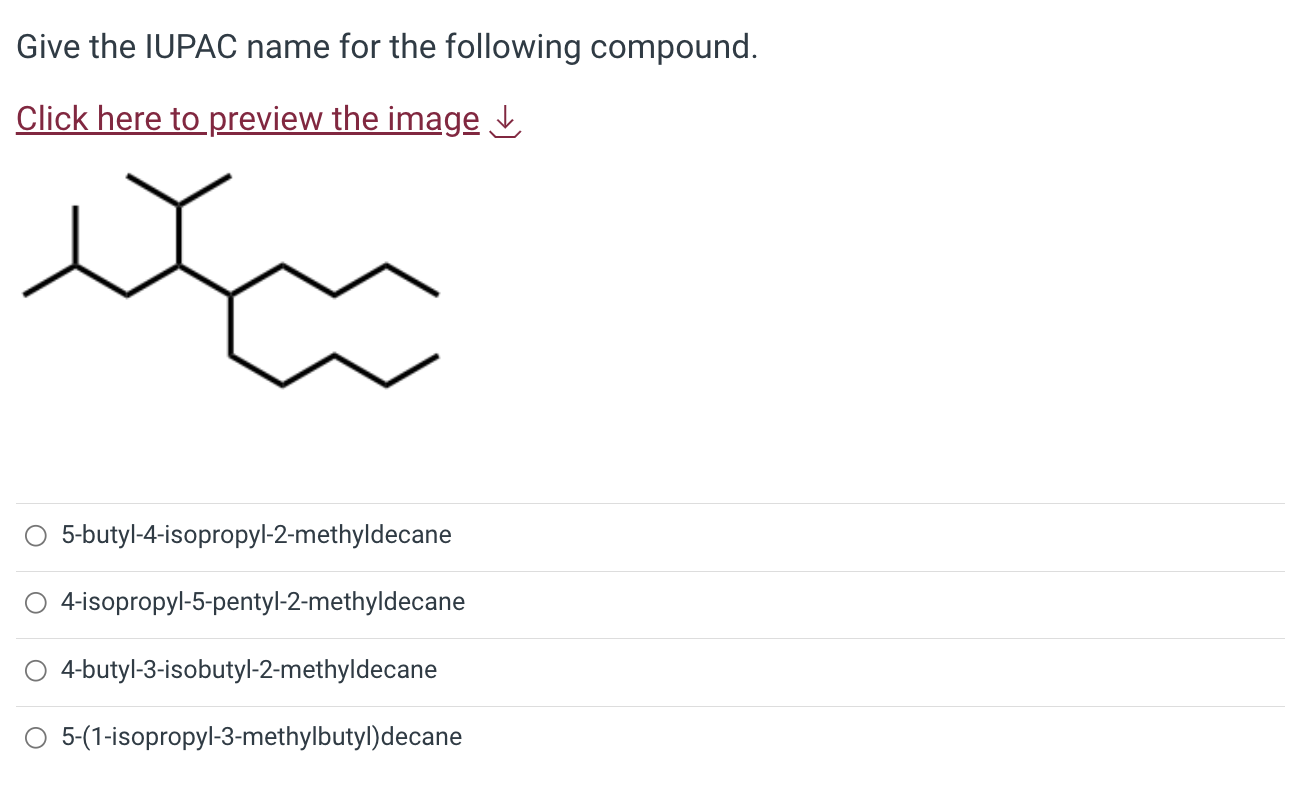The width and height of the screenshot is (1306, 786).
Task: Click the answer text reading 4-butyl-3-isobutyl-2-methyldecane
Action: [249, 670]
